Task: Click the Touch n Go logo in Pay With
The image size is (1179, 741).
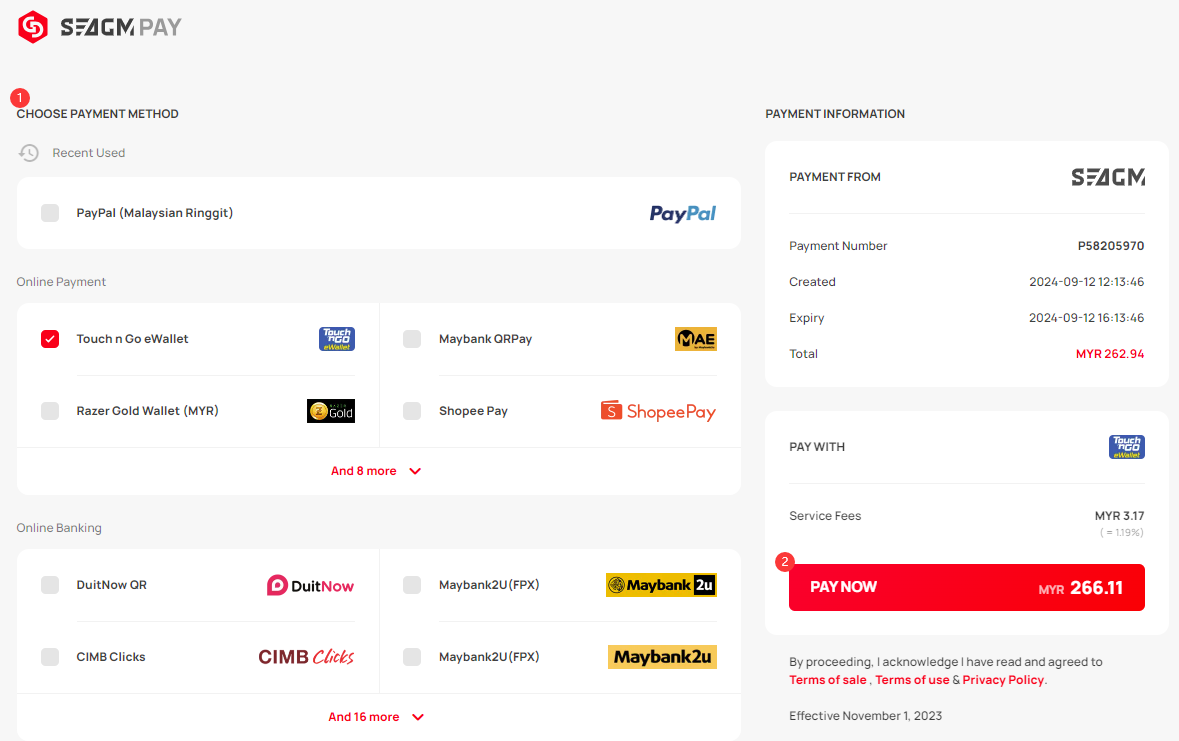Action: click(x=1126, y=447)
